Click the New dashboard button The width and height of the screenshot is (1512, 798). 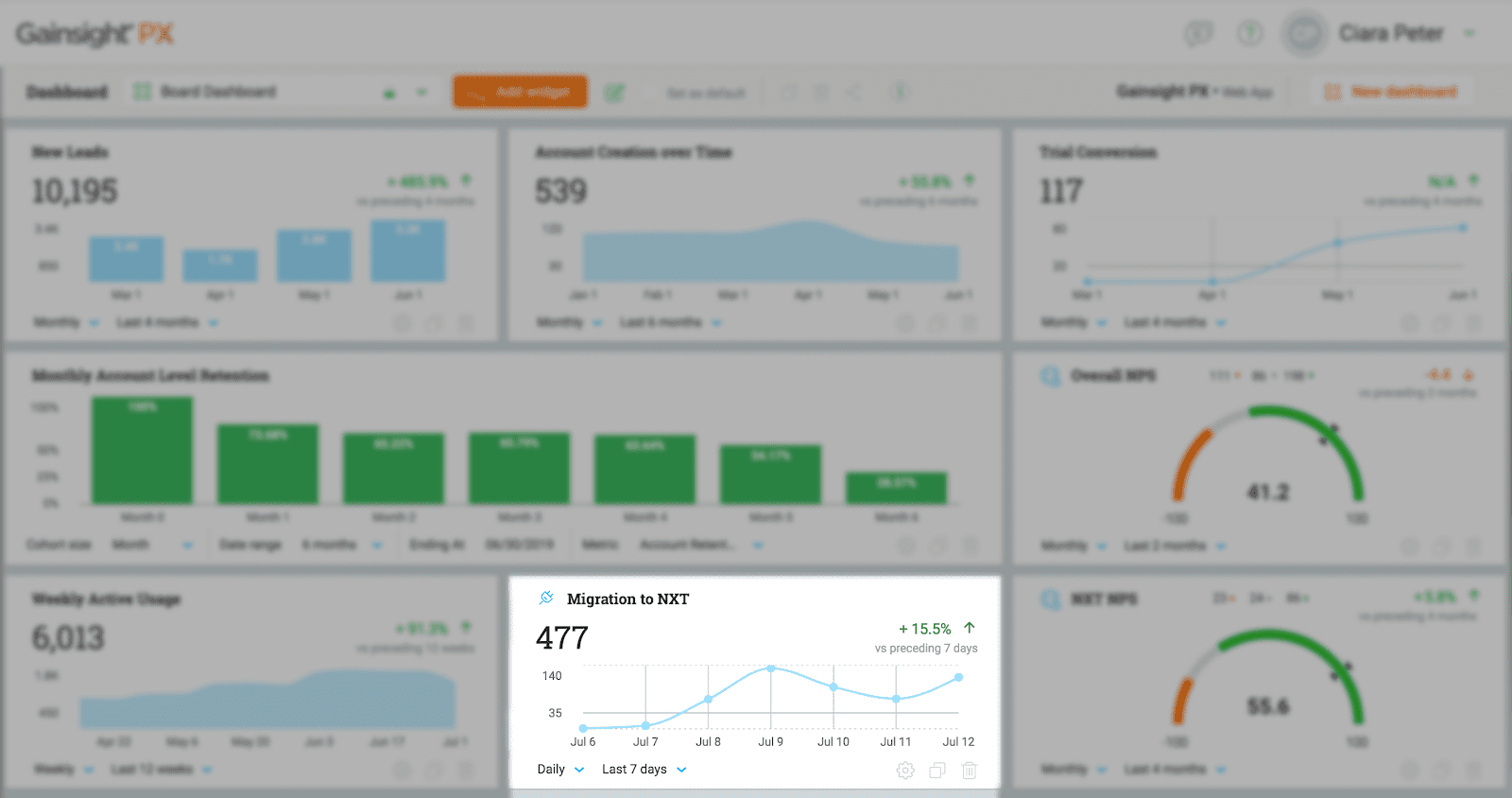(x=1391, y=92)
